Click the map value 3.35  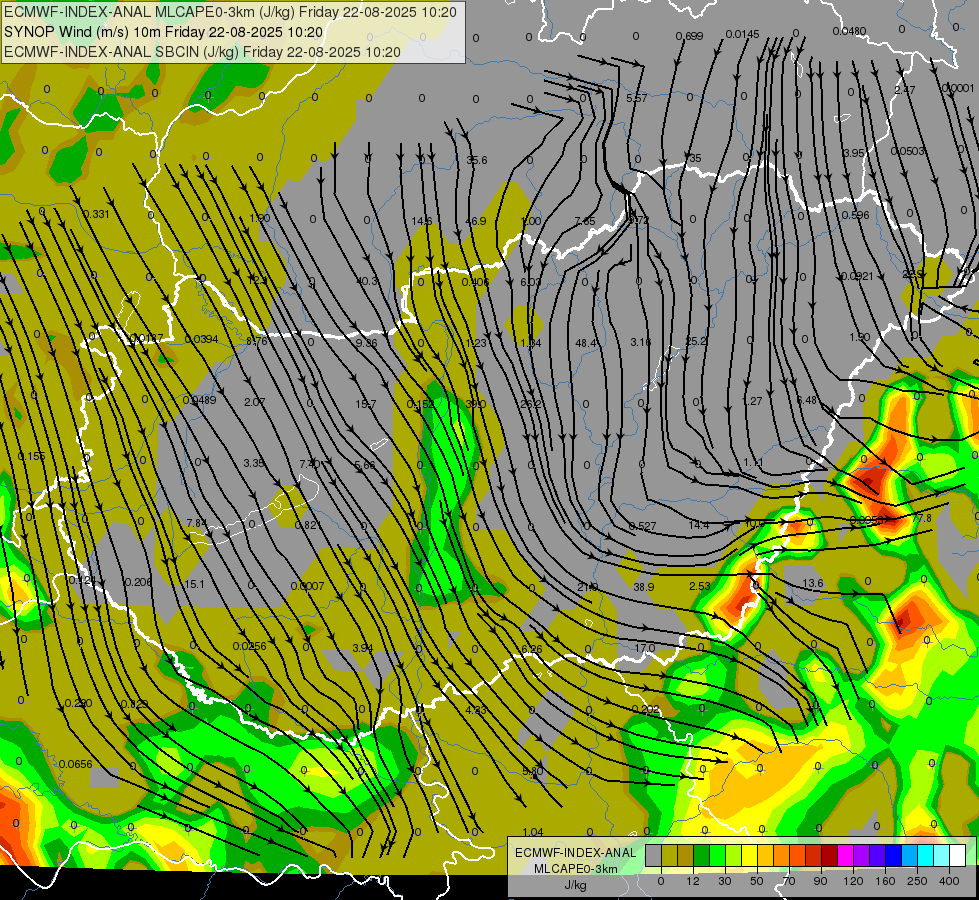[x=254, y=463]
